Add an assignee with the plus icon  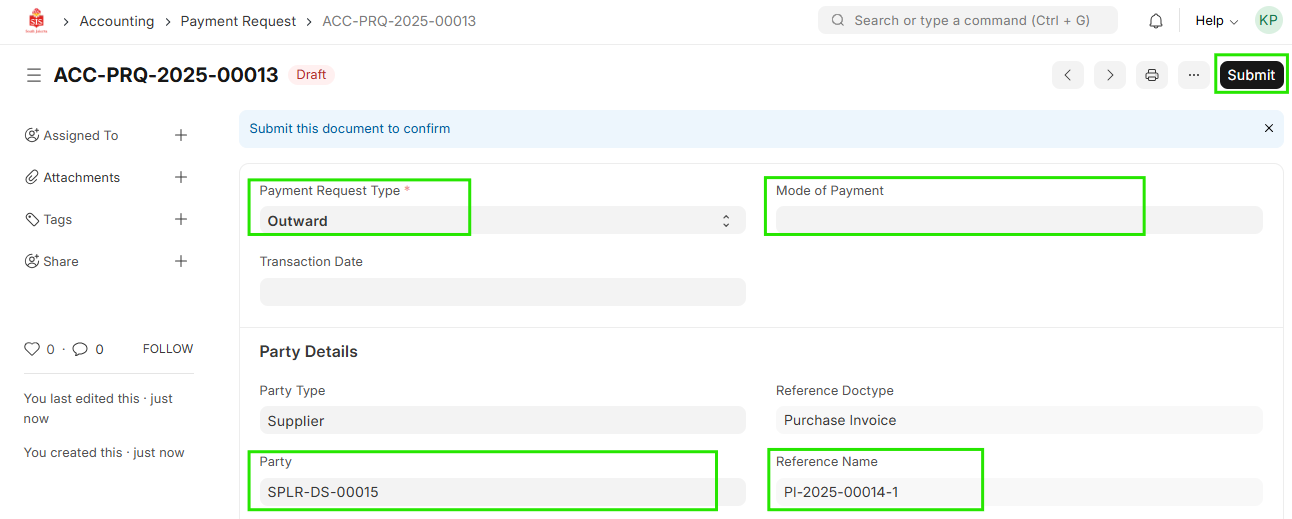click(181, 135)
